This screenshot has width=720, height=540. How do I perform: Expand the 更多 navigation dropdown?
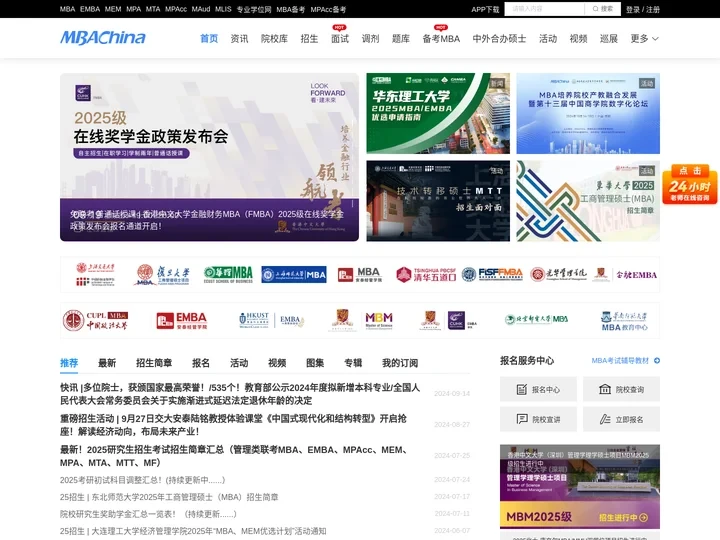click(x=645, y=39)
